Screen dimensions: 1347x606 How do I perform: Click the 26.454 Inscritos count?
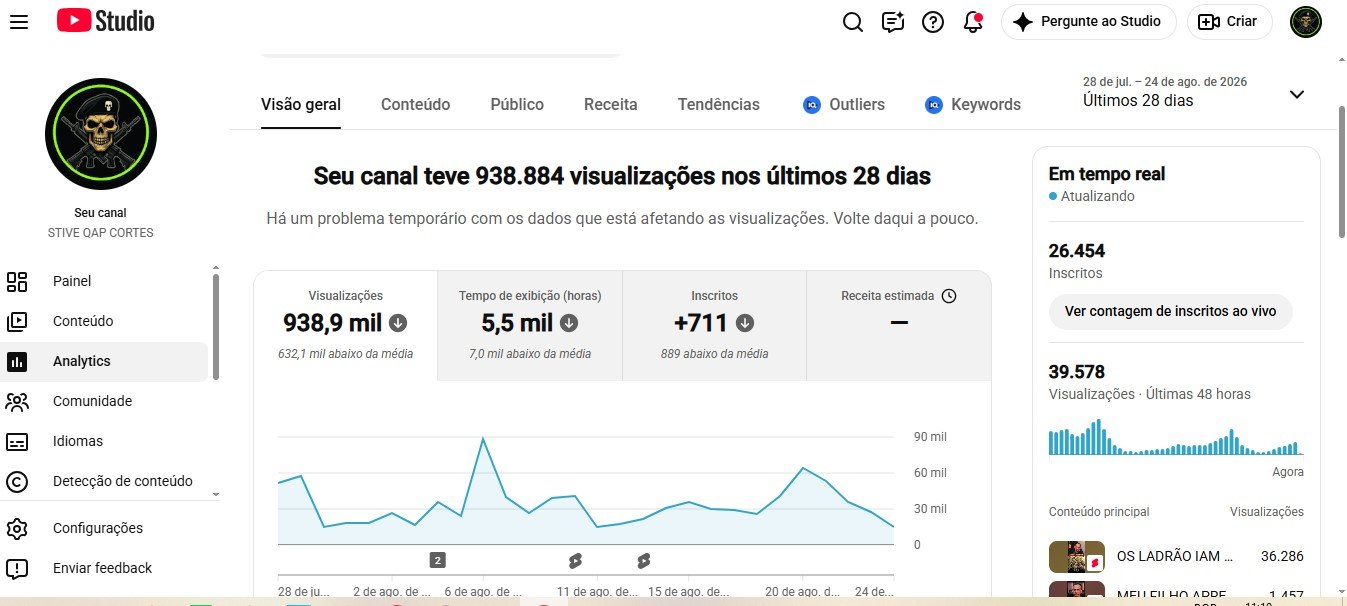point(1077,251)
